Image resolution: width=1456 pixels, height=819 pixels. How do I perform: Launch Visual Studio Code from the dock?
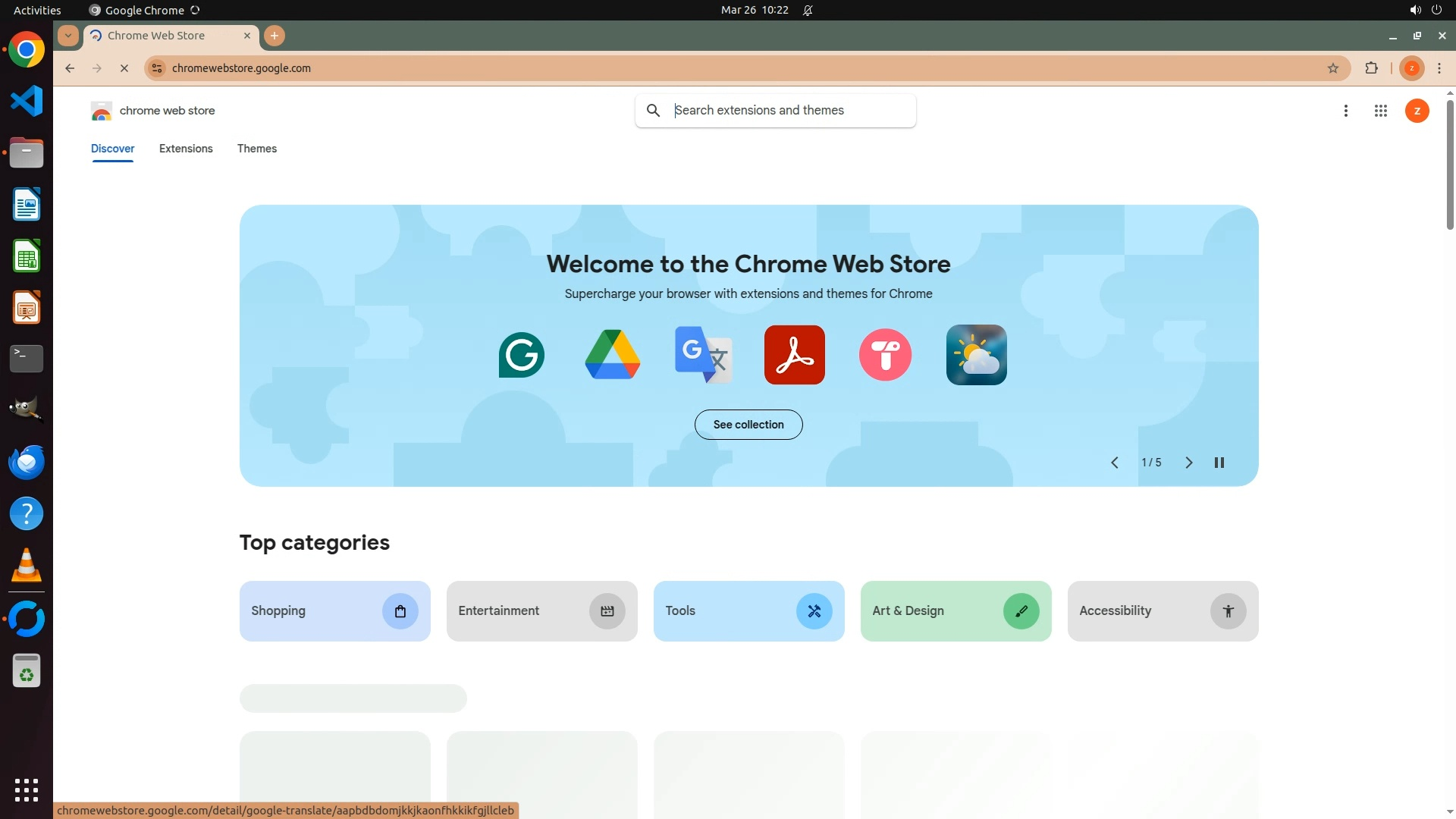point(27,102)
